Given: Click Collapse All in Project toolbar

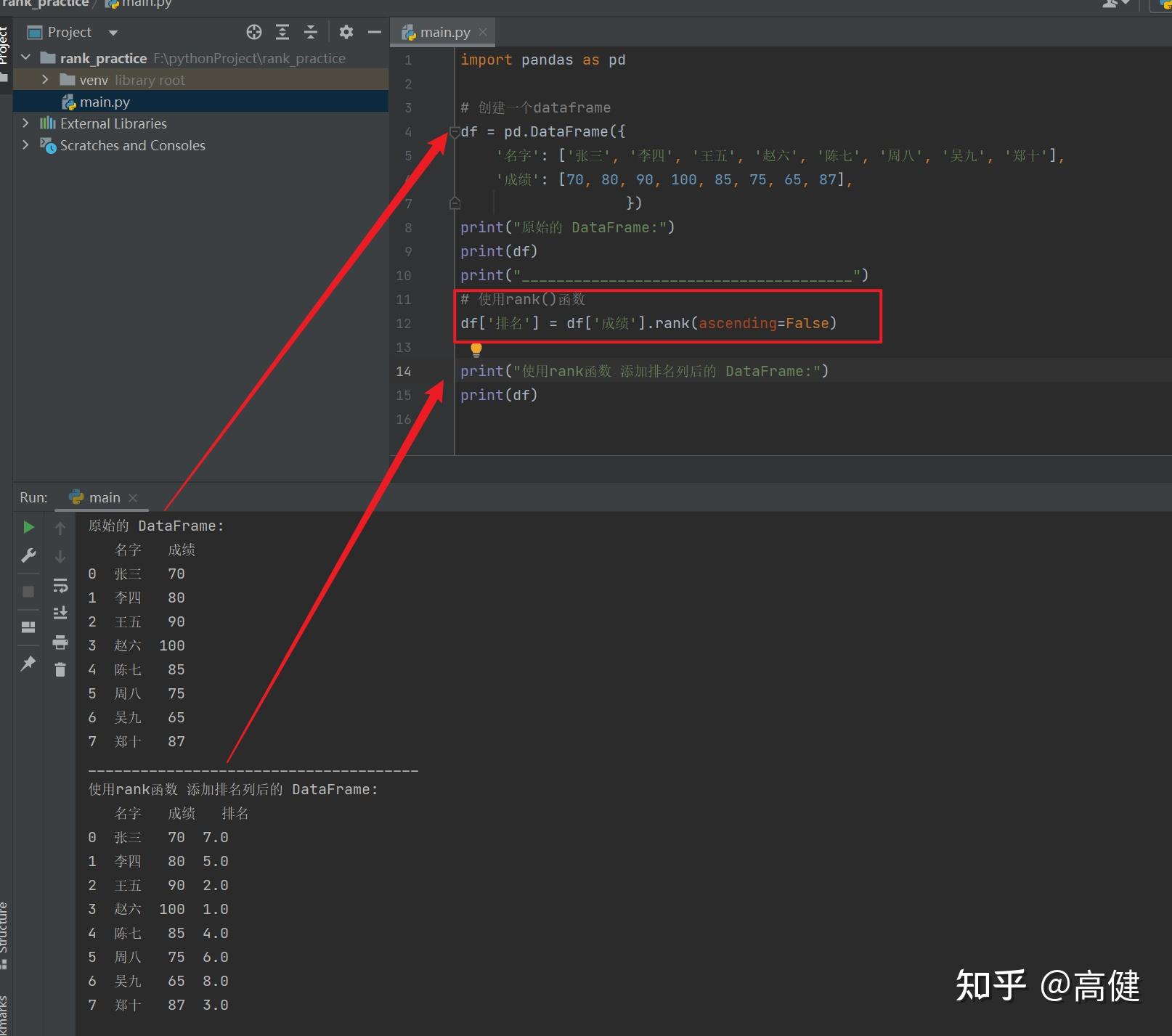Looking at the screenshot, I should pos(311,32).
